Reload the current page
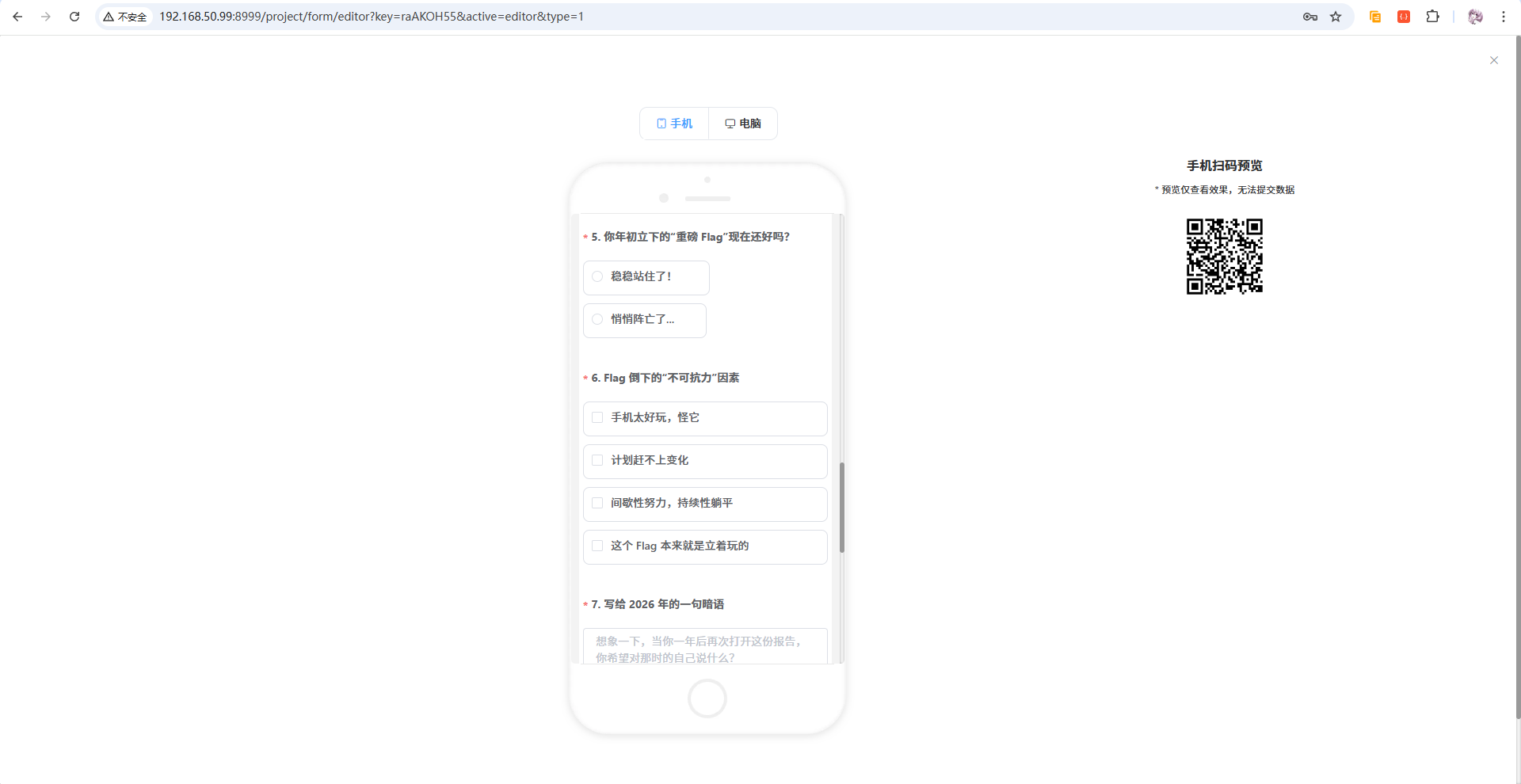1521x784 pixels. point(74,17)
